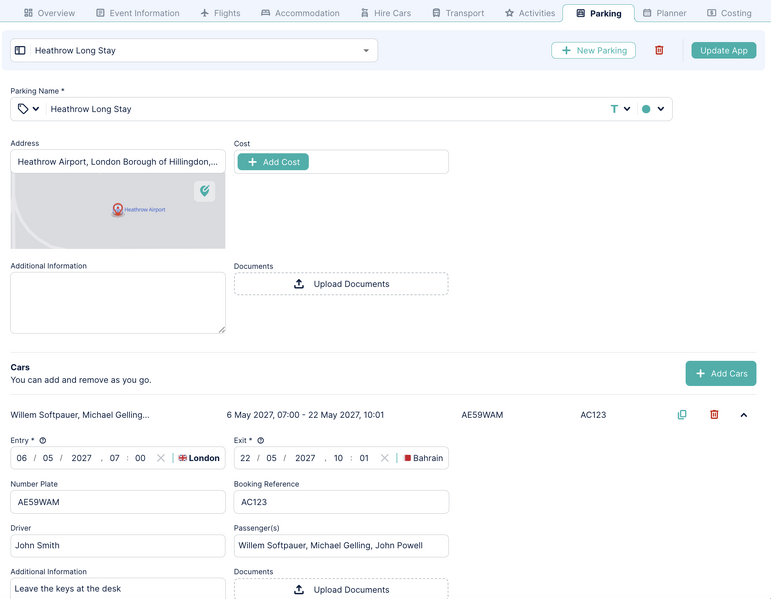
Task: Clear the Entry date field
Action: (160, 458)
